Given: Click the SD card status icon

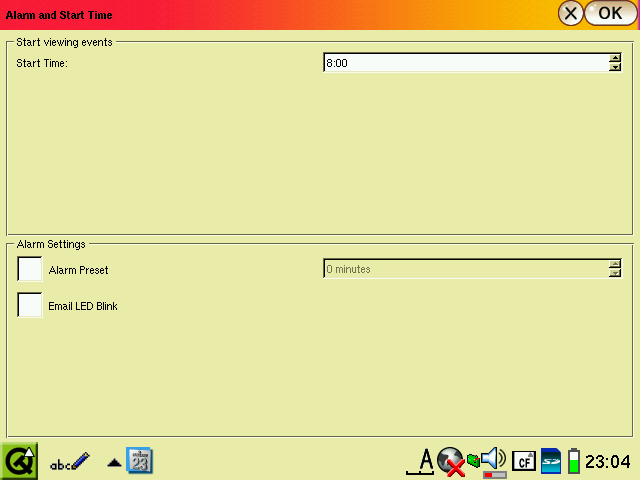Looking at the screenshot, I should coord(551,461).
